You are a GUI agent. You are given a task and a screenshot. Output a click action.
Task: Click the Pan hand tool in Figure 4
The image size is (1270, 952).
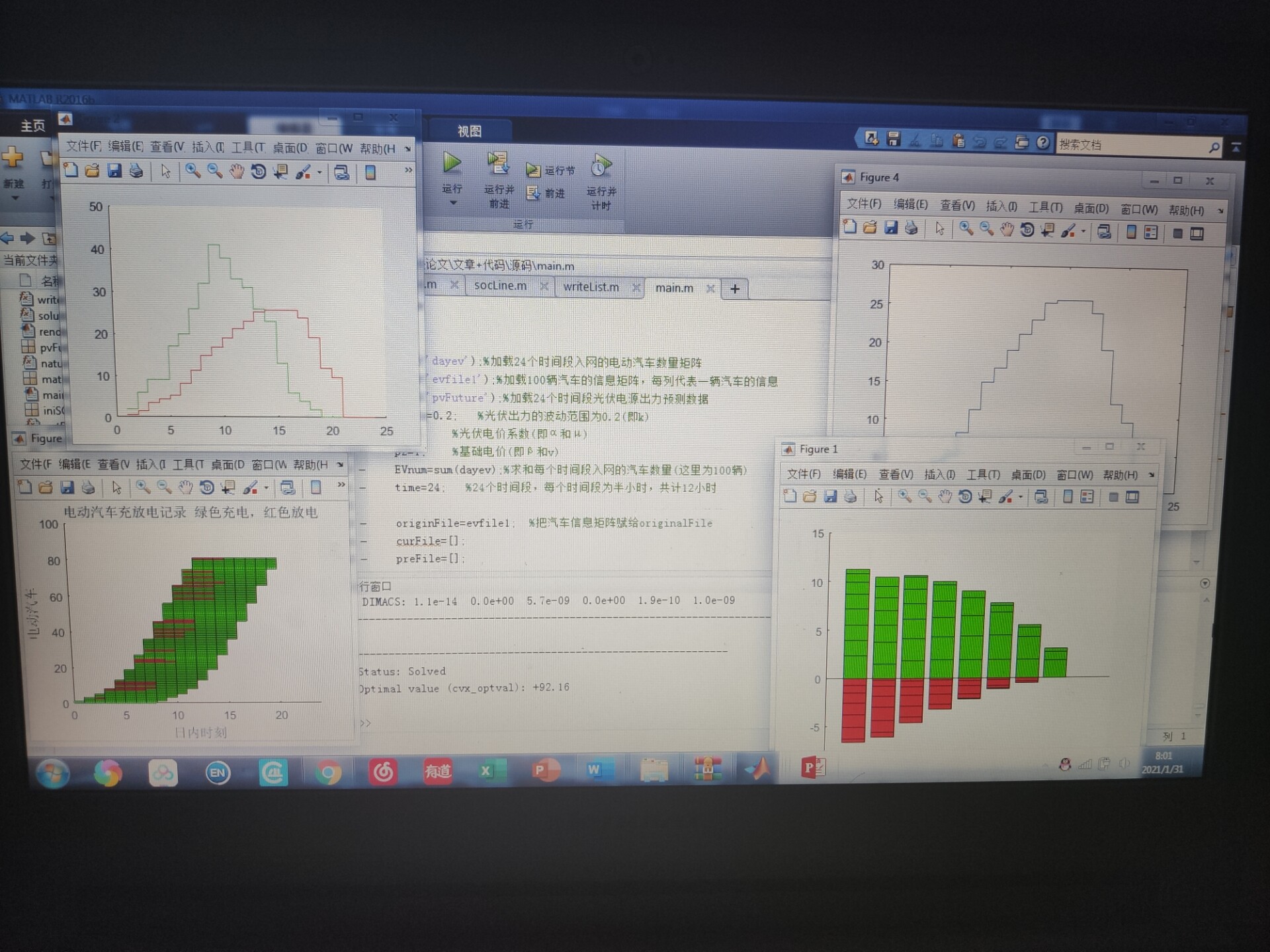click(1007, 230)
